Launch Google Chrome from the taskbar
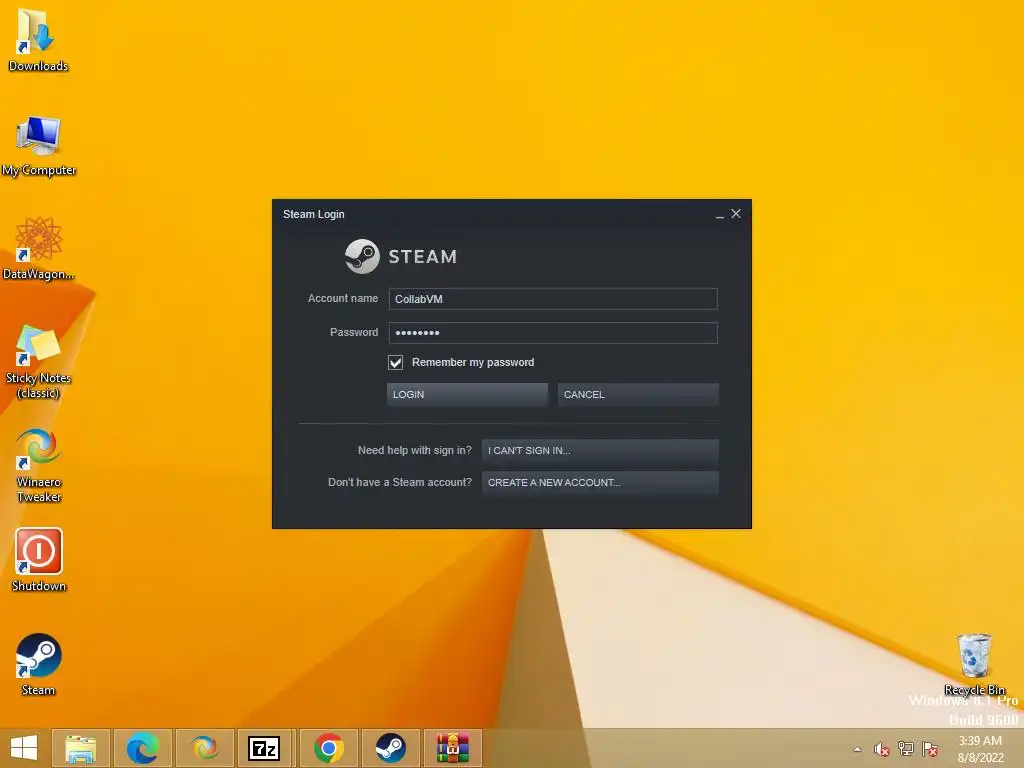The height and width of the screenshot is (768, 1024). pos(328,748)
